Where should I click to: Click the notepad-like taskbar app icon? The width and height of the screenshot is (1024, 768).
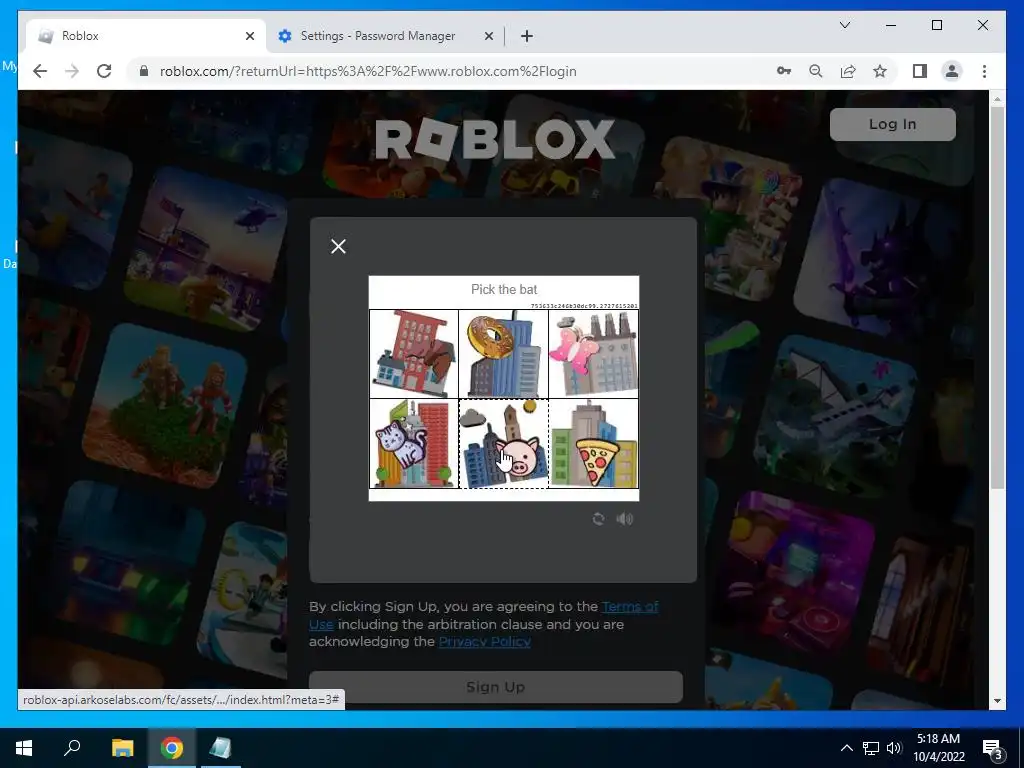point(221,748)
